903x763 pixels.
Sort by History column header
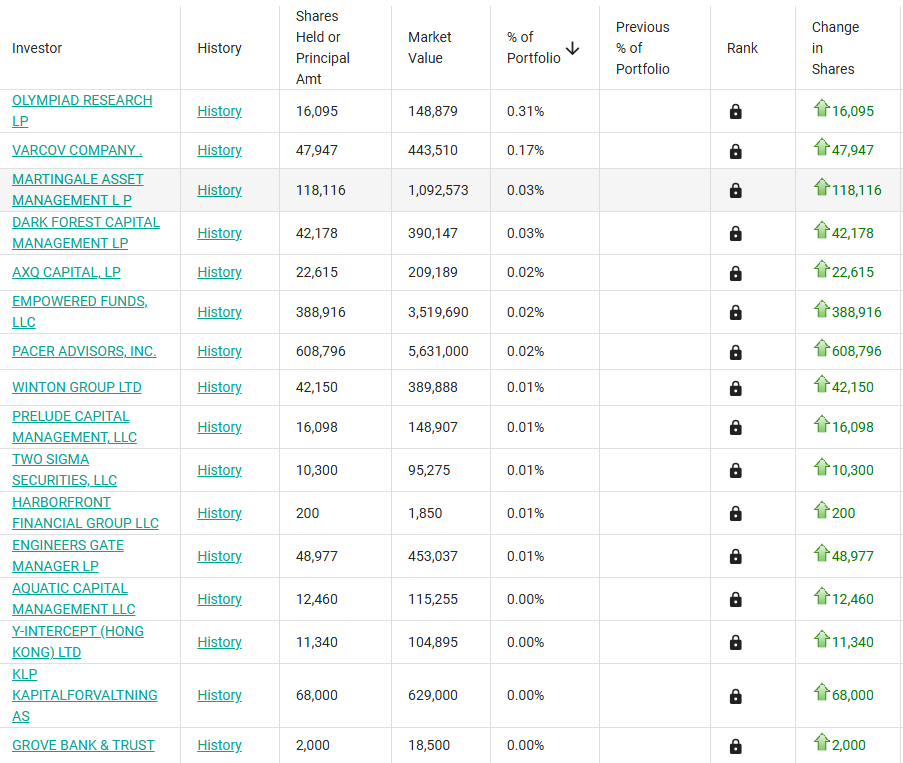[x=219, y=48]
